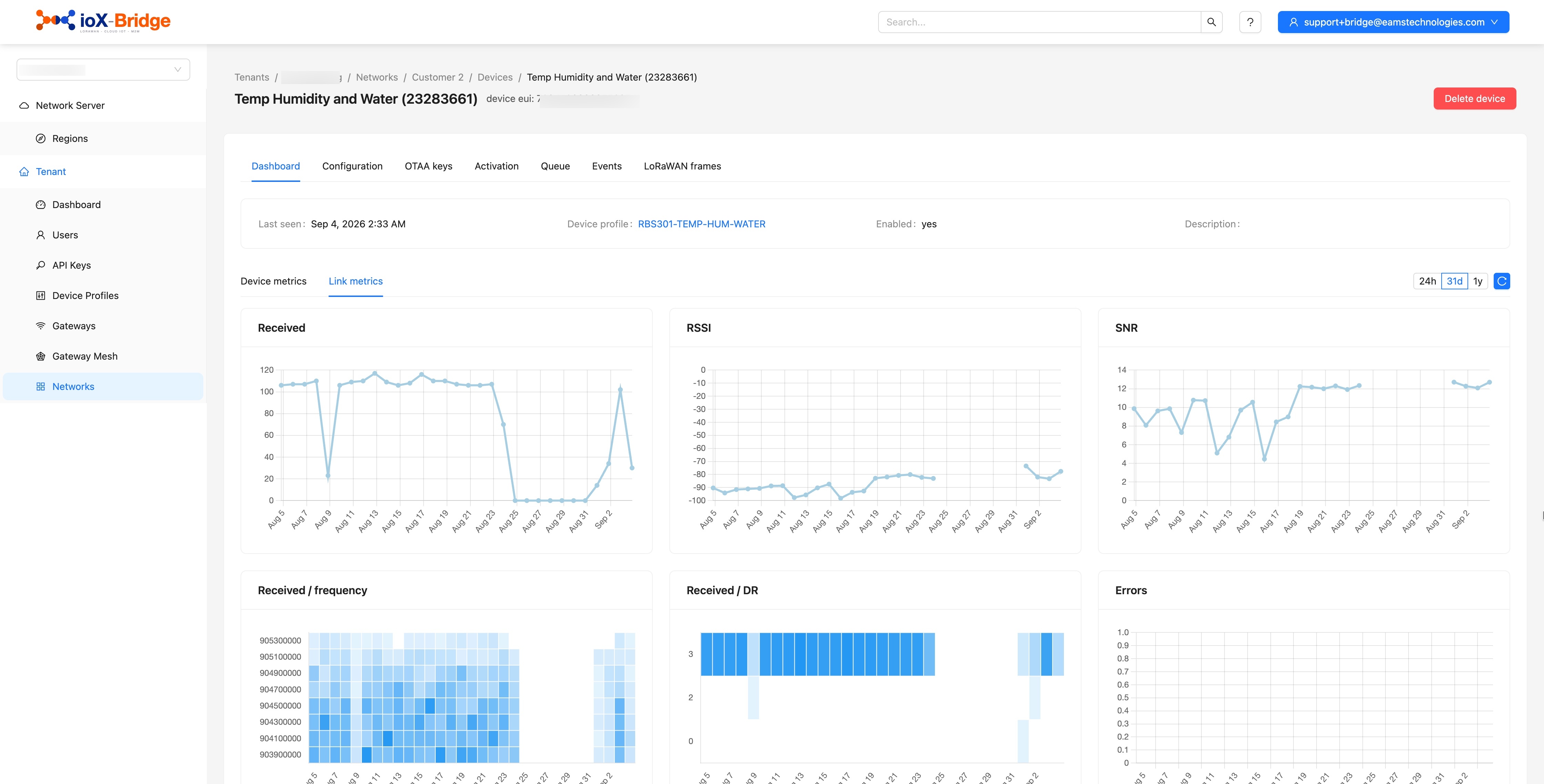
Task: Click the Networks grid icon
Action: [x=41, y=387]
